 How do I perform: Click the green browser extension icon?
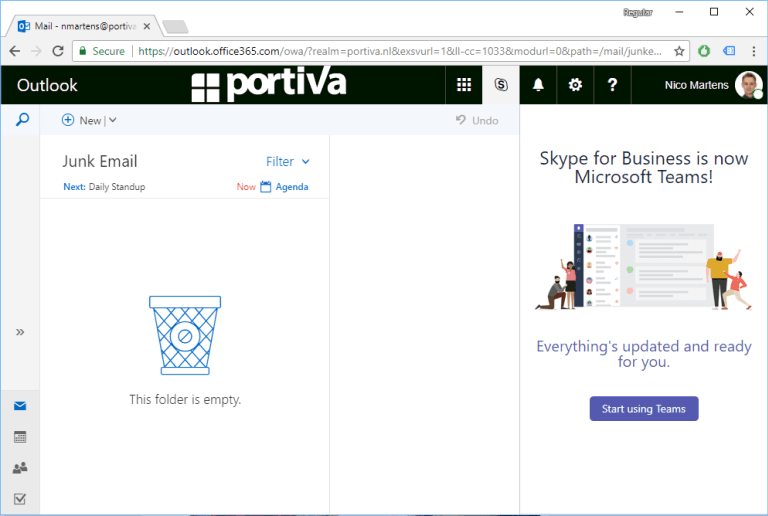pos(704,51)
